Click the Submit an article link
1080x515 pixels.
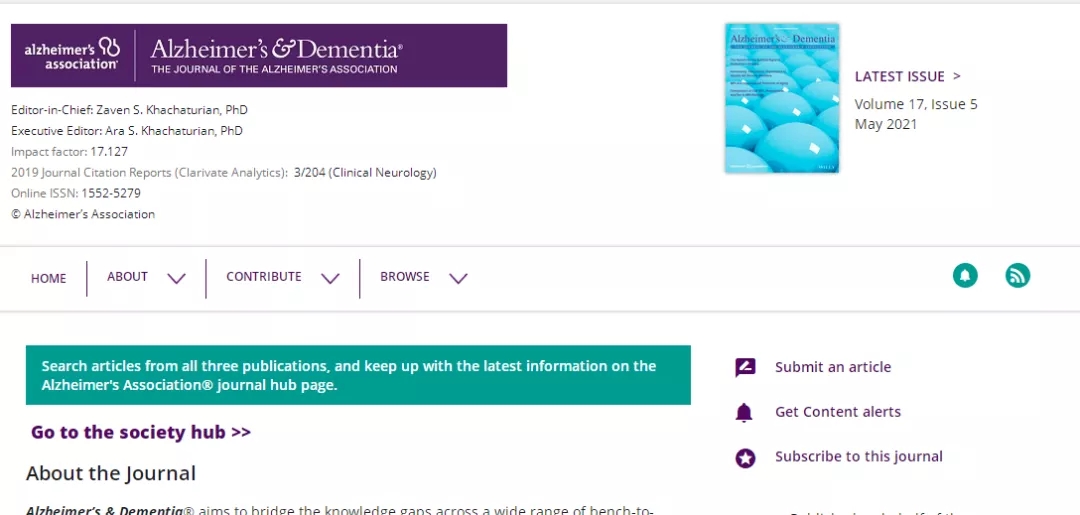(x=832, y=367)
